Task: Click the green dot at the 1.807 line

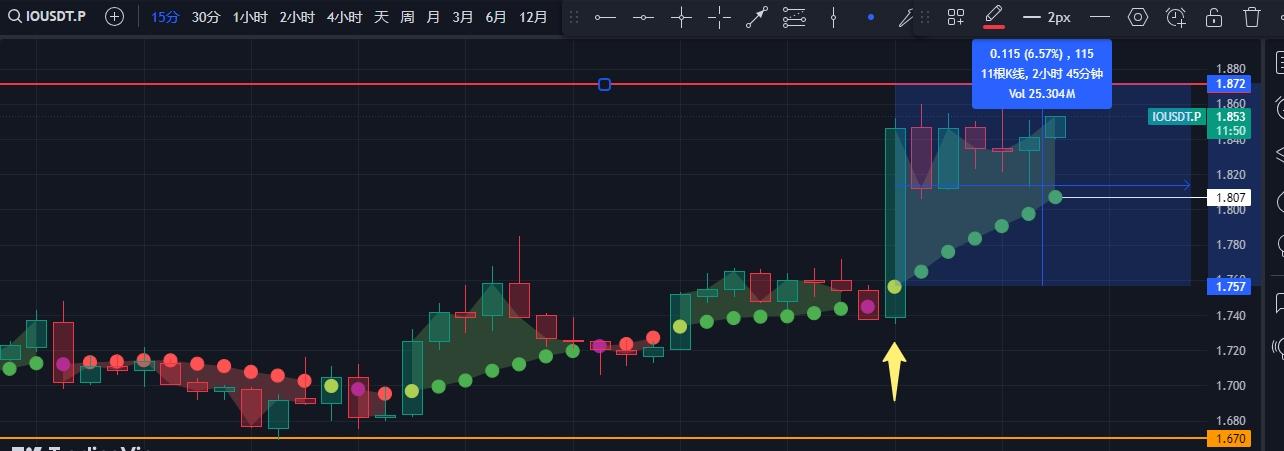Action: click(x=1055, y=196)
